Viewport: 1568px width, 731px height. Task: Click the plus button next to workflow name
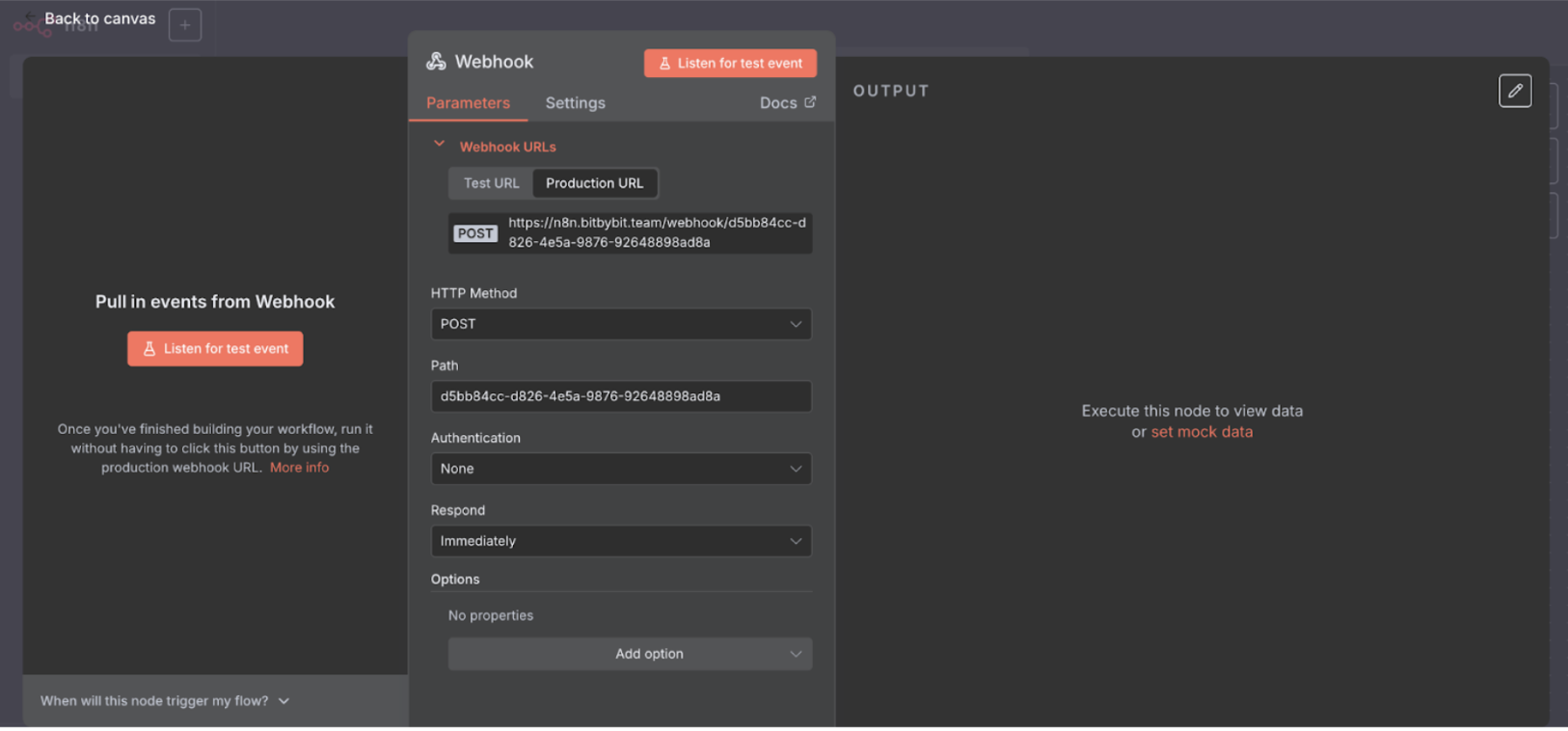(185, 25)
